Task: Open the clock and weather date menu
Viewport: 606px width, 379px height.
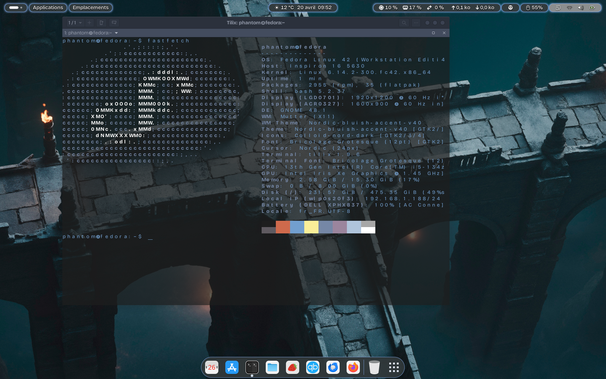Action: point(303,7)
